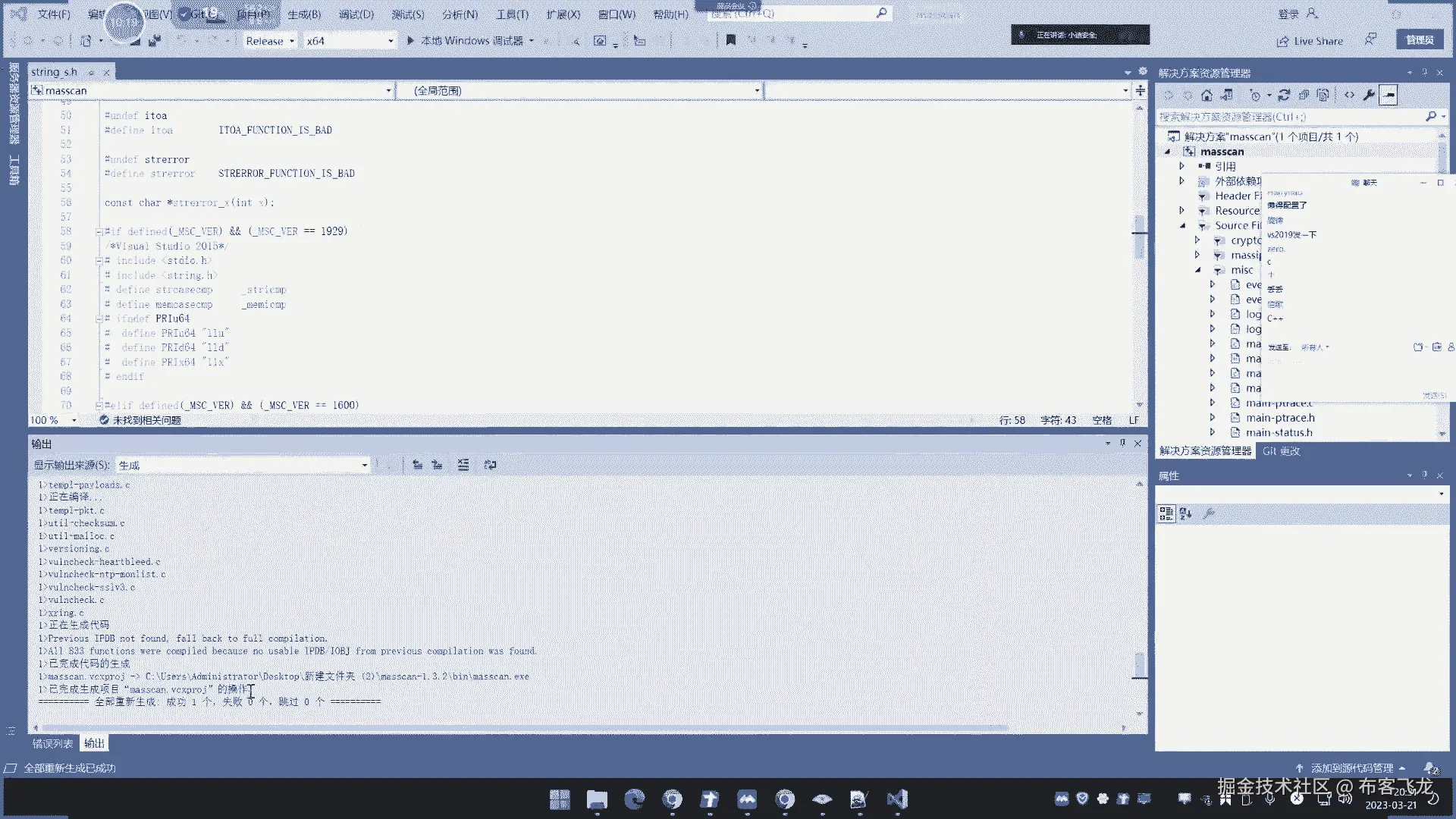Viewport: 1456px width, 819px height.
Task: Open the output source dropdown showing 生成
Action: [x=243, y=465]
